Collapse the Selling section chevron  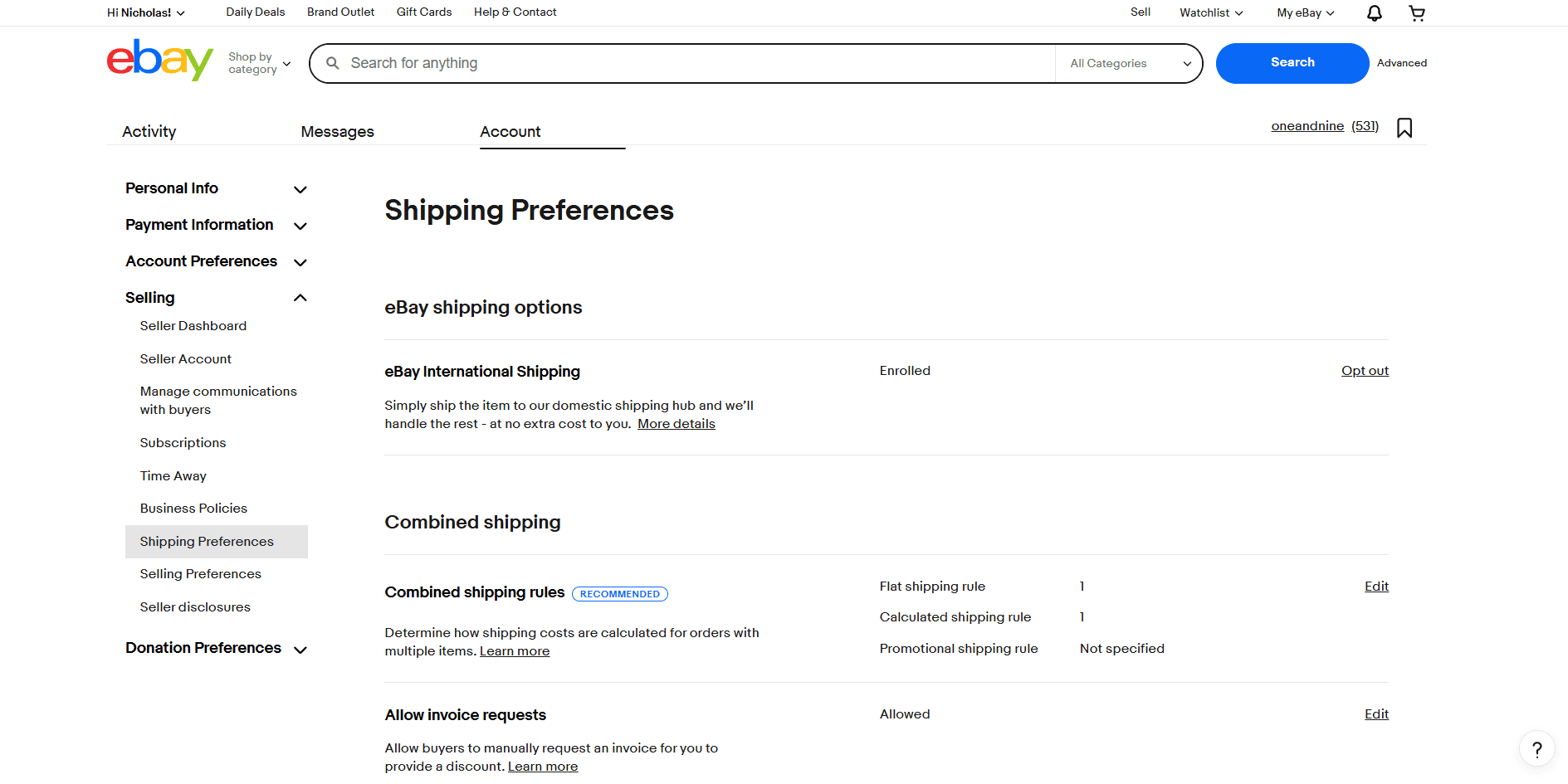tap(300, 297)
